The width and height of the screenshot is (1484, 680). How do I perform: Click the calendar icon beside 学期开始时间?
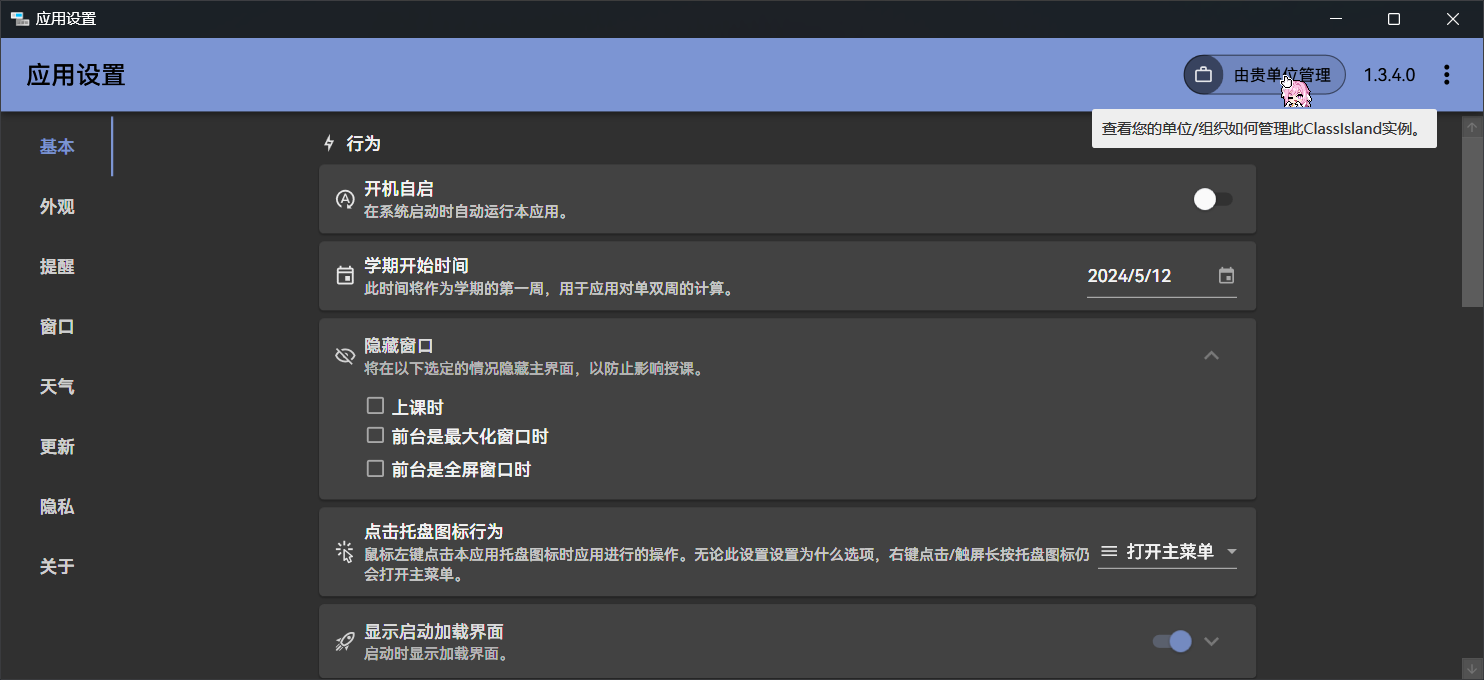click(x=345, y=276)
